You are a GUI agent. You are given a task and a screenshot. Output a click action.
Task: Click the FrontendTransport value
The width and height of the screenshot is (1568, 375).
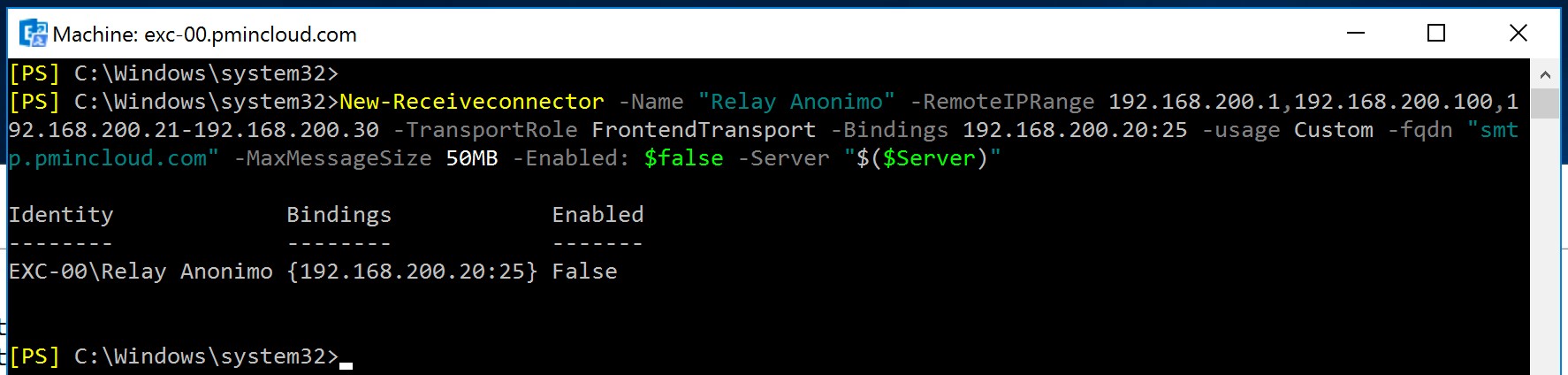point(704,130)
